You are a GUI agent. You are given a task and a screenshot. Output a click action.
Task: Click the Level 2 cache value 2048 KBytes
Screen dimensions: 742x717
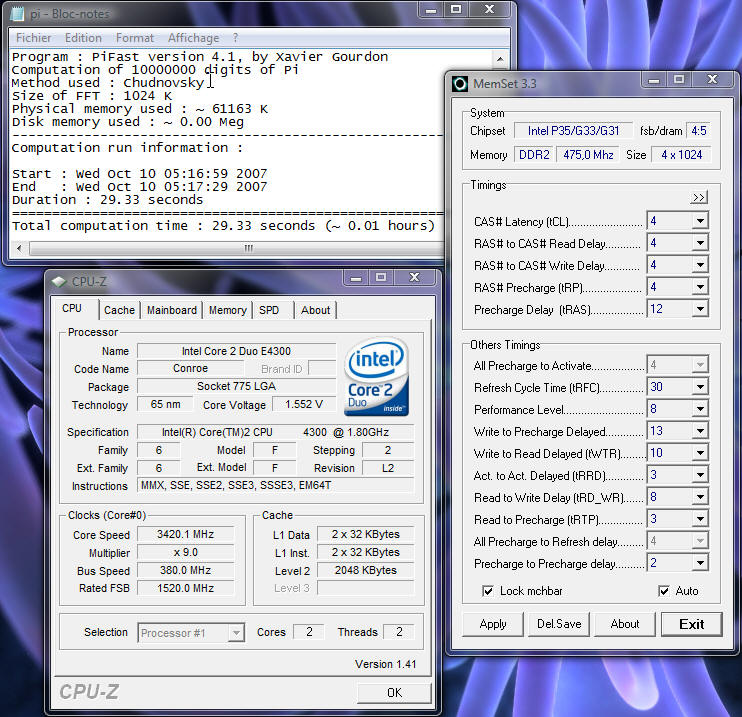coord(365,570)
